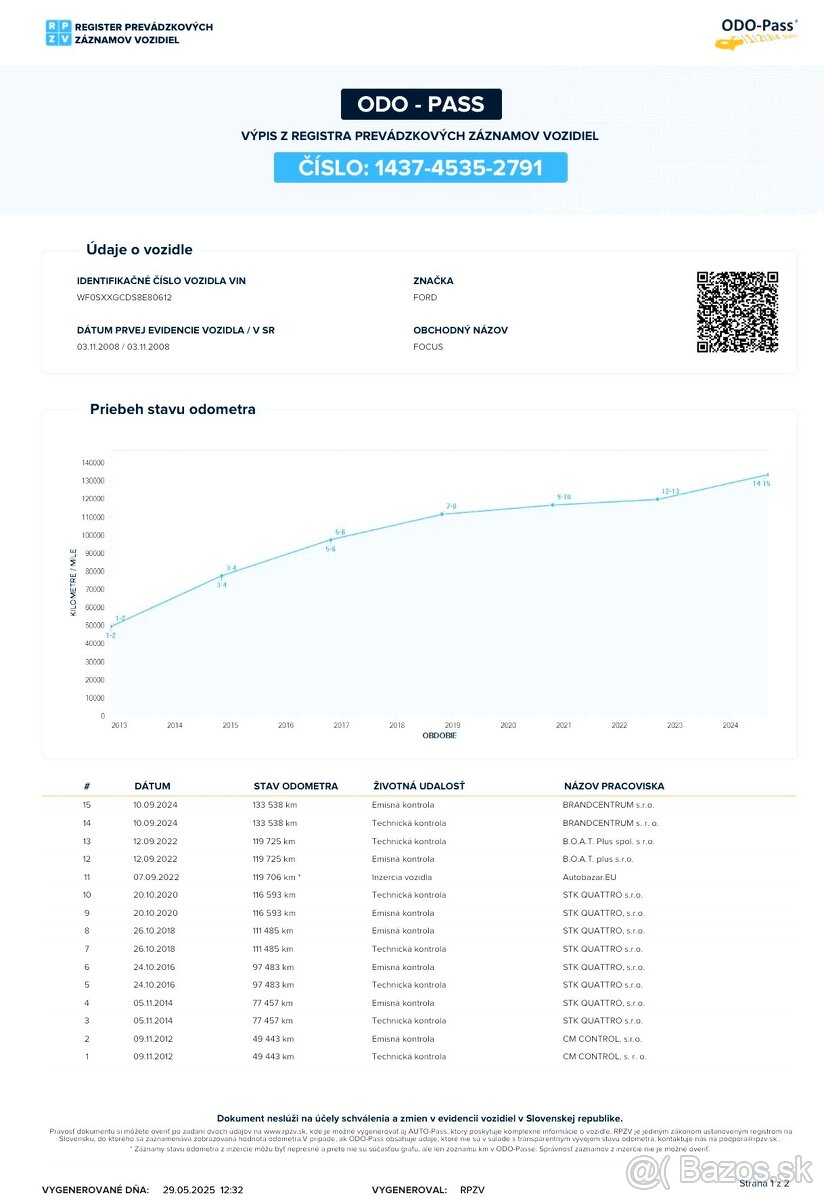
Task: Click the NÁZOV PRACOVISKA column header
Action: [613, 786]
